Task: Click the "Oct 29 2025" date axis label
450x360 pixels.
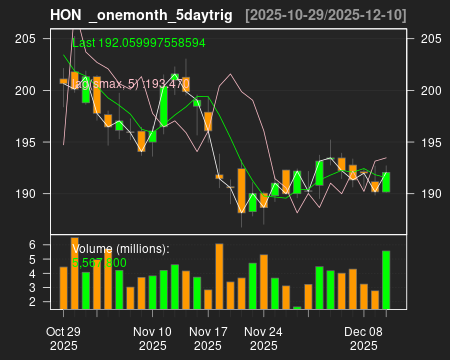Action: (x=63, y=338)
